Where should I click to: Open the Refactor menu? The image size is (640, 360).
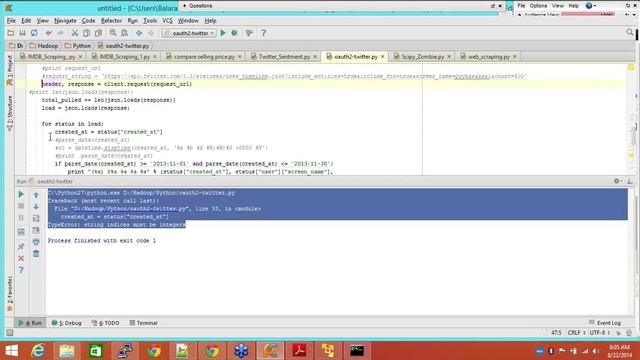(111, 20)
